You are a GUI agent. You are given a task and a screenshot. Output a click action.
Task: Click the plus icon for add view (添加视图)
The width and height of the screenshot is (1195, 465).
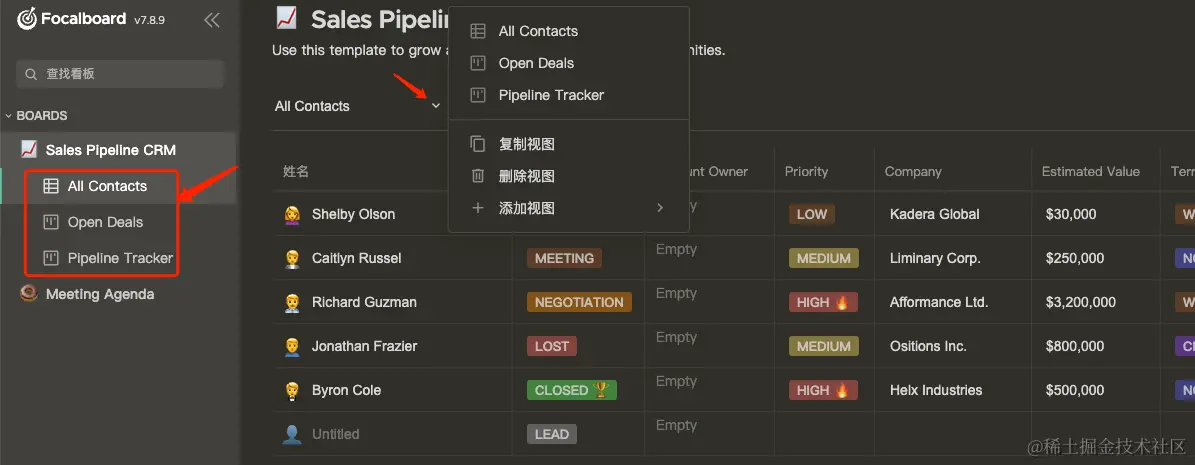(478, 208)
